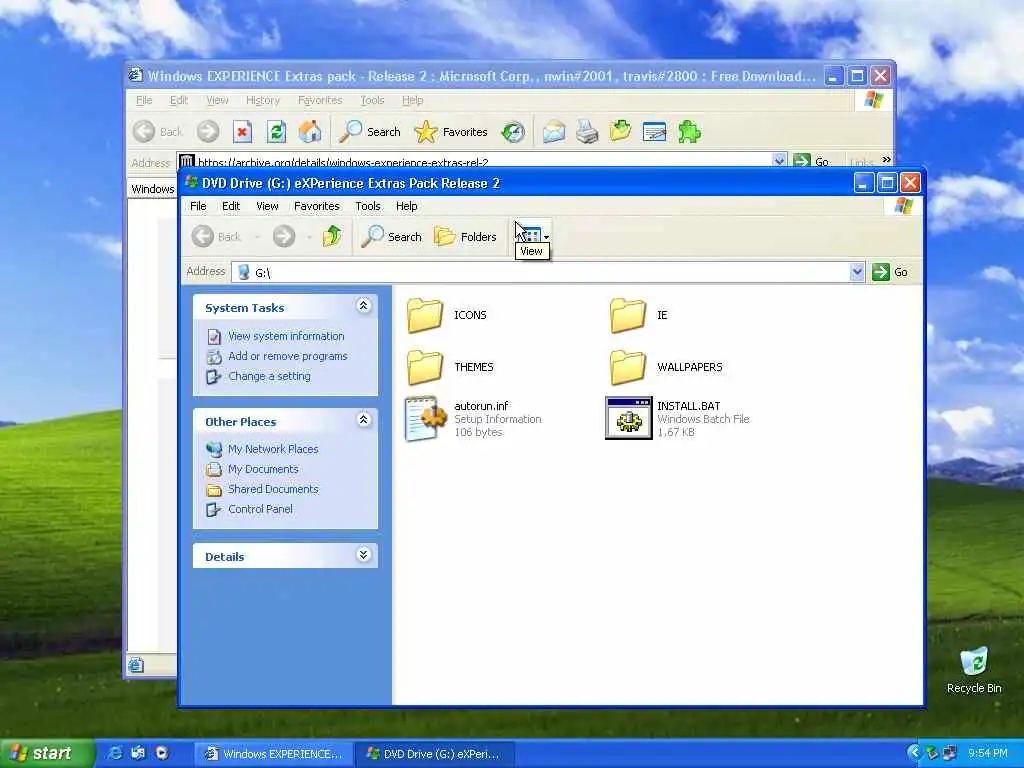The height and width of the screenshot is (768, 1024).
Task: Click Forward arrow in the DVD Drive window
Action: (x=284, y=236)
